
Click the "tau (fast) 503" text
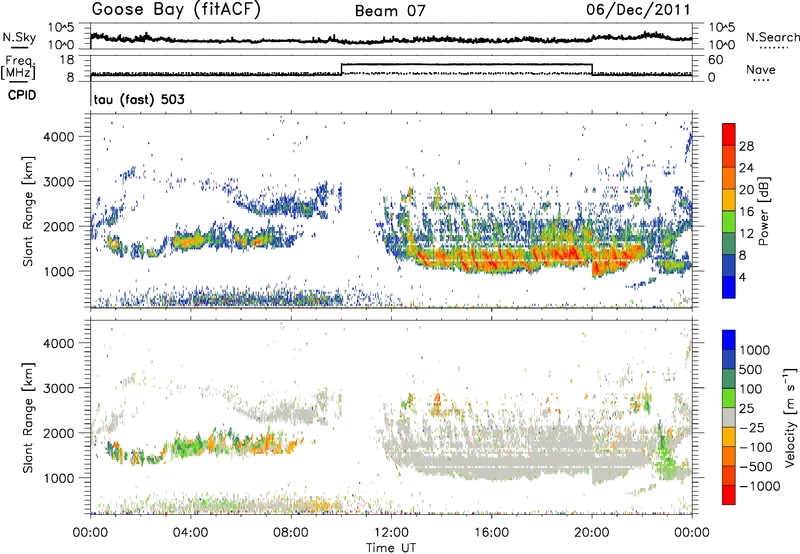click(139, 99)
